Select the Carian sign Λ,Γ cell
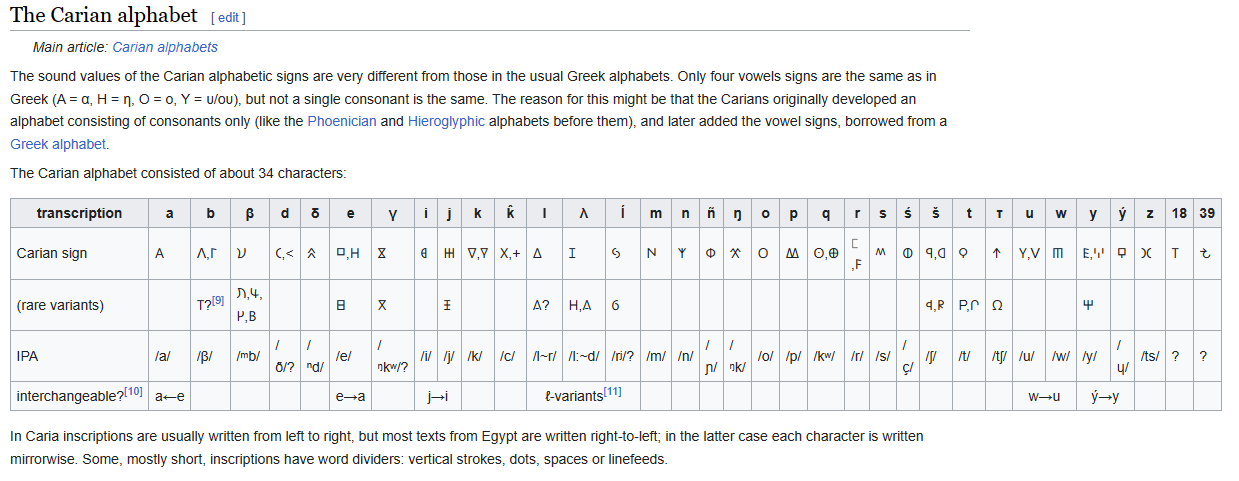This screenshot has width=1239, height=481. pos(209,253)
